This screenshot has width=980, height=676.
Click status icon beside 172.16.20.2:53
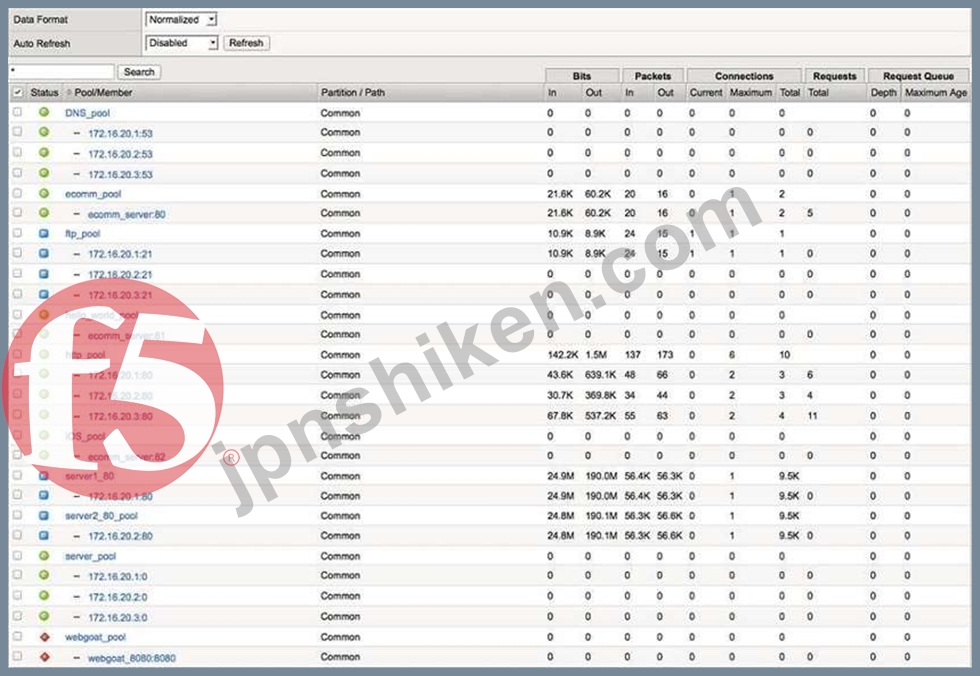[44, 152]
